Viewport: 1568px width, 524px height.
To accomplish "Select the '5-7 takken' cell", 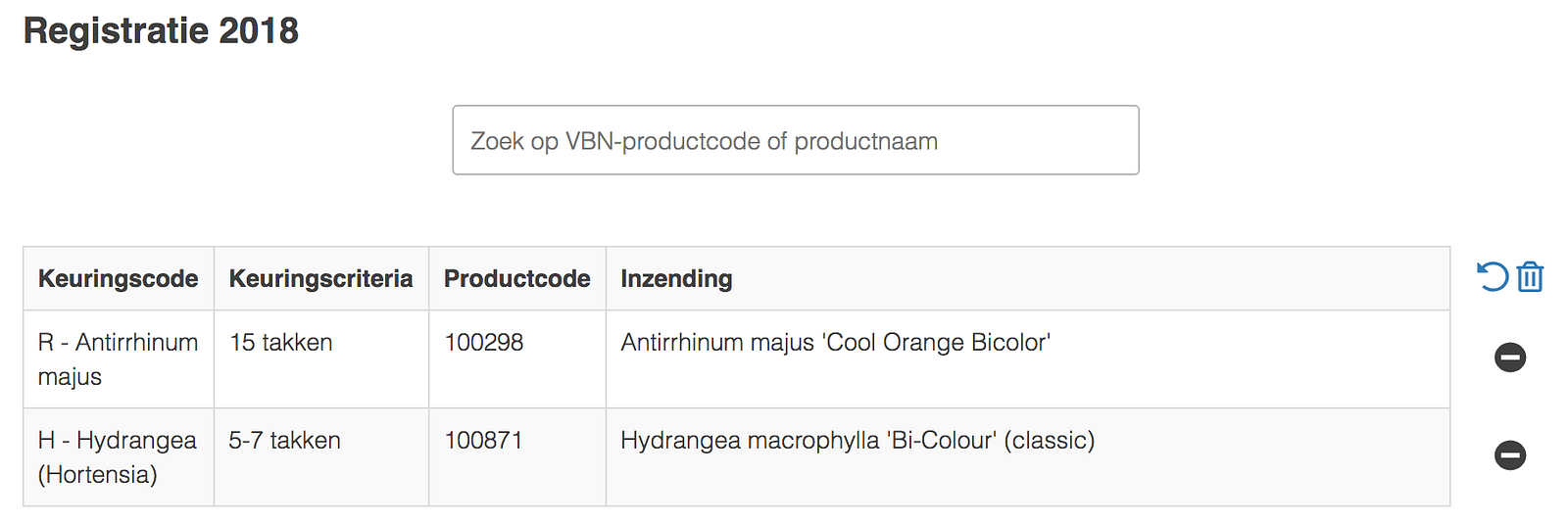I will 284,441.
